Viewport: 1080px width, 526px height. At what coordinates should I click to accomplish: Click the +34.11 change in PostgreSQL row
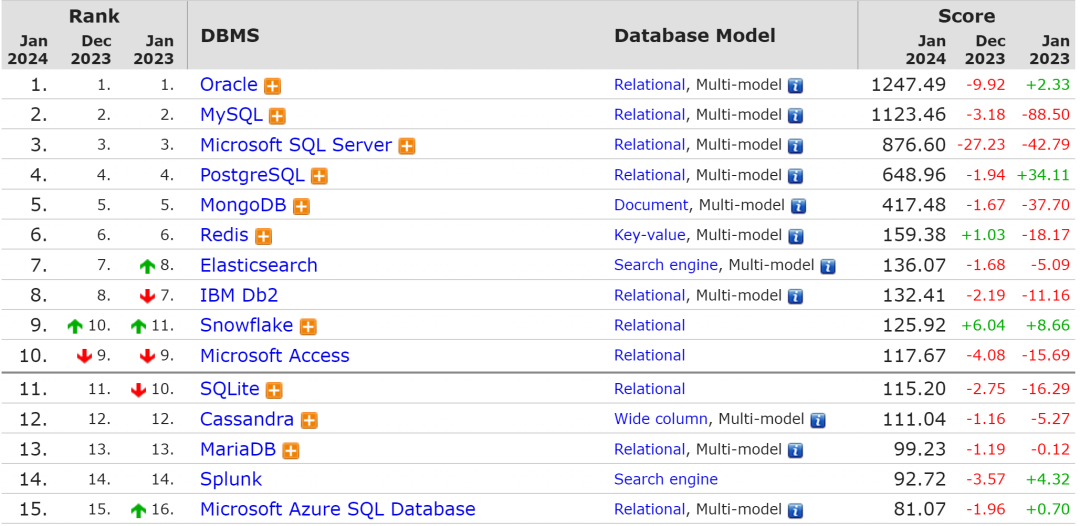[1043, 175]
